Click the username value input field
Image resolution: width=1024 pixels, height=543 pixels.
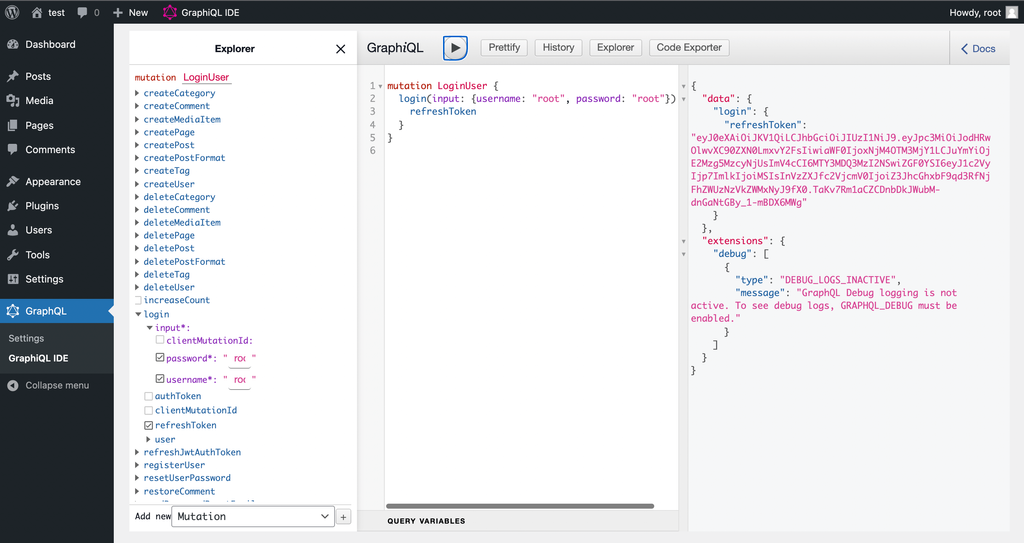(x=240, y=380)
